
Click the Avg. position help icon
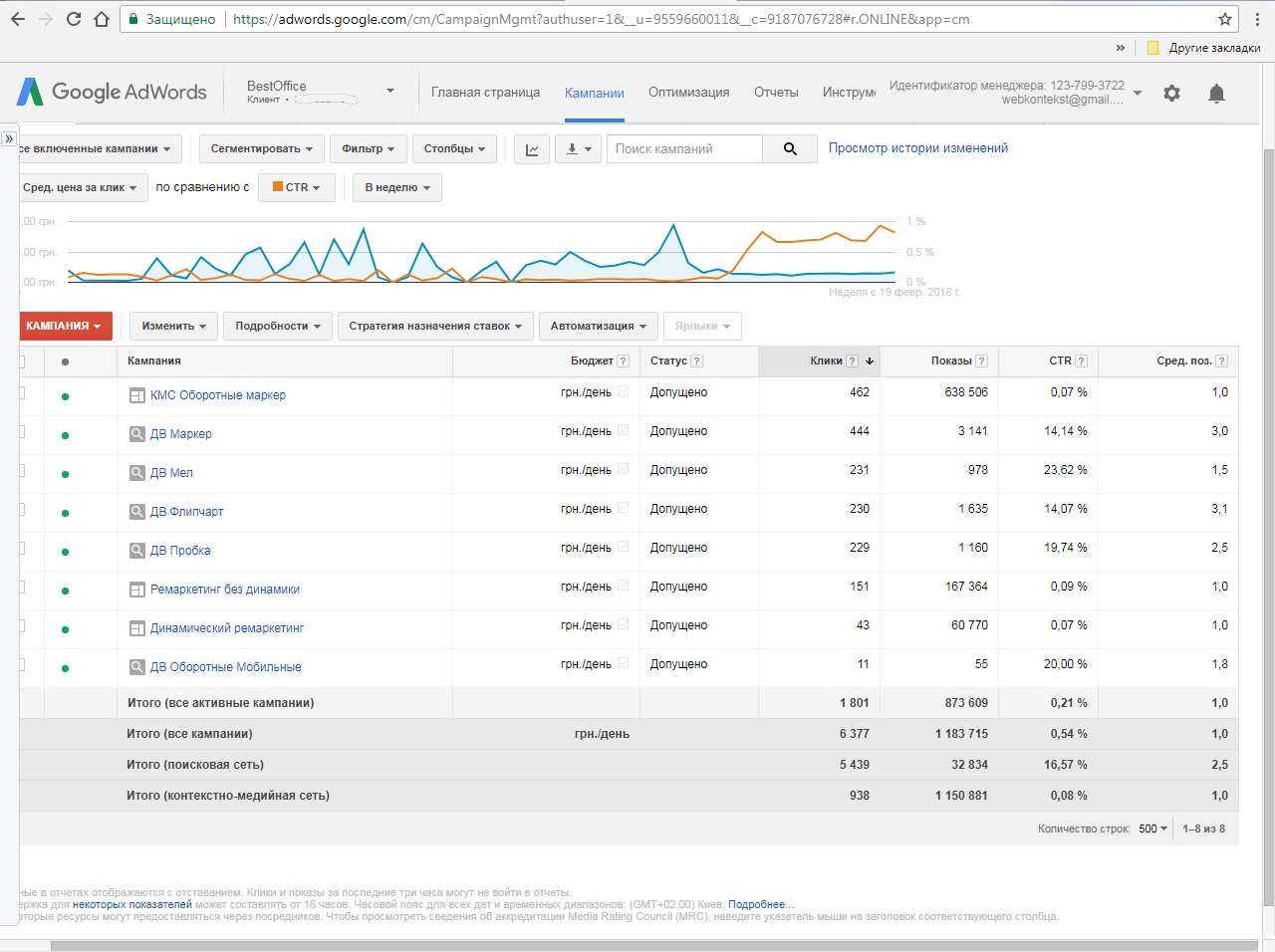click(1221, 361)
